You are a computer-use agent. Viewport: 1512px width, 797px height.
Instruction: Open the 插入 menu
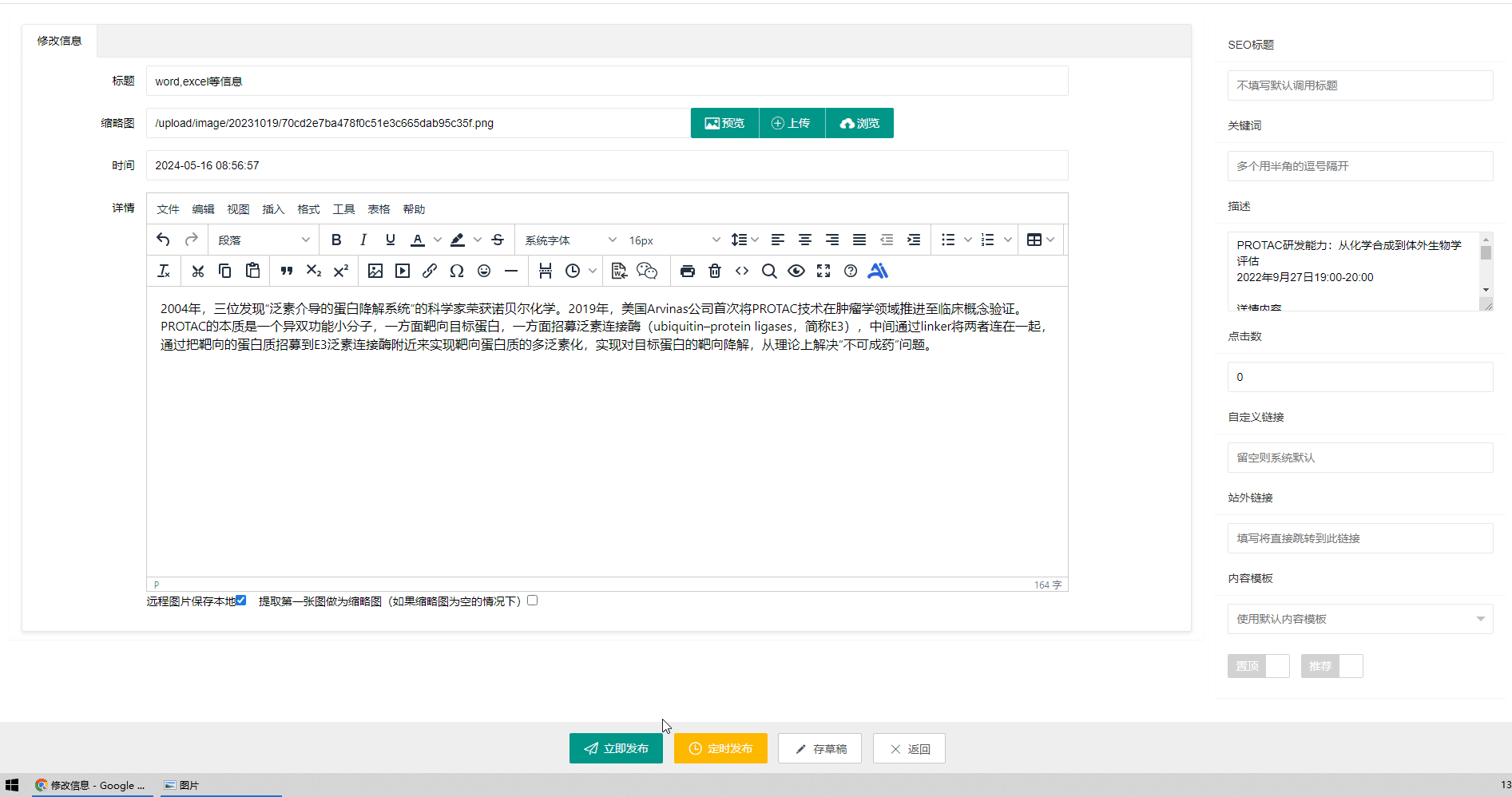273,209
